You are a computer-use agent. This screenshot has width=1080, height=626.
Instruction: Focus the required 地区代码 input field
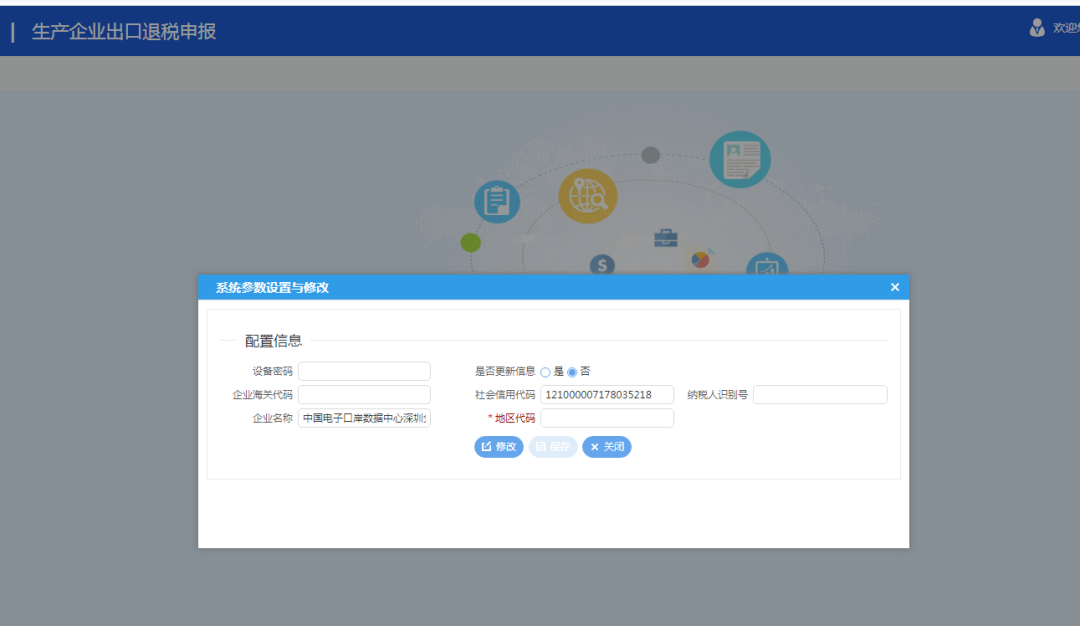point(607,418)
